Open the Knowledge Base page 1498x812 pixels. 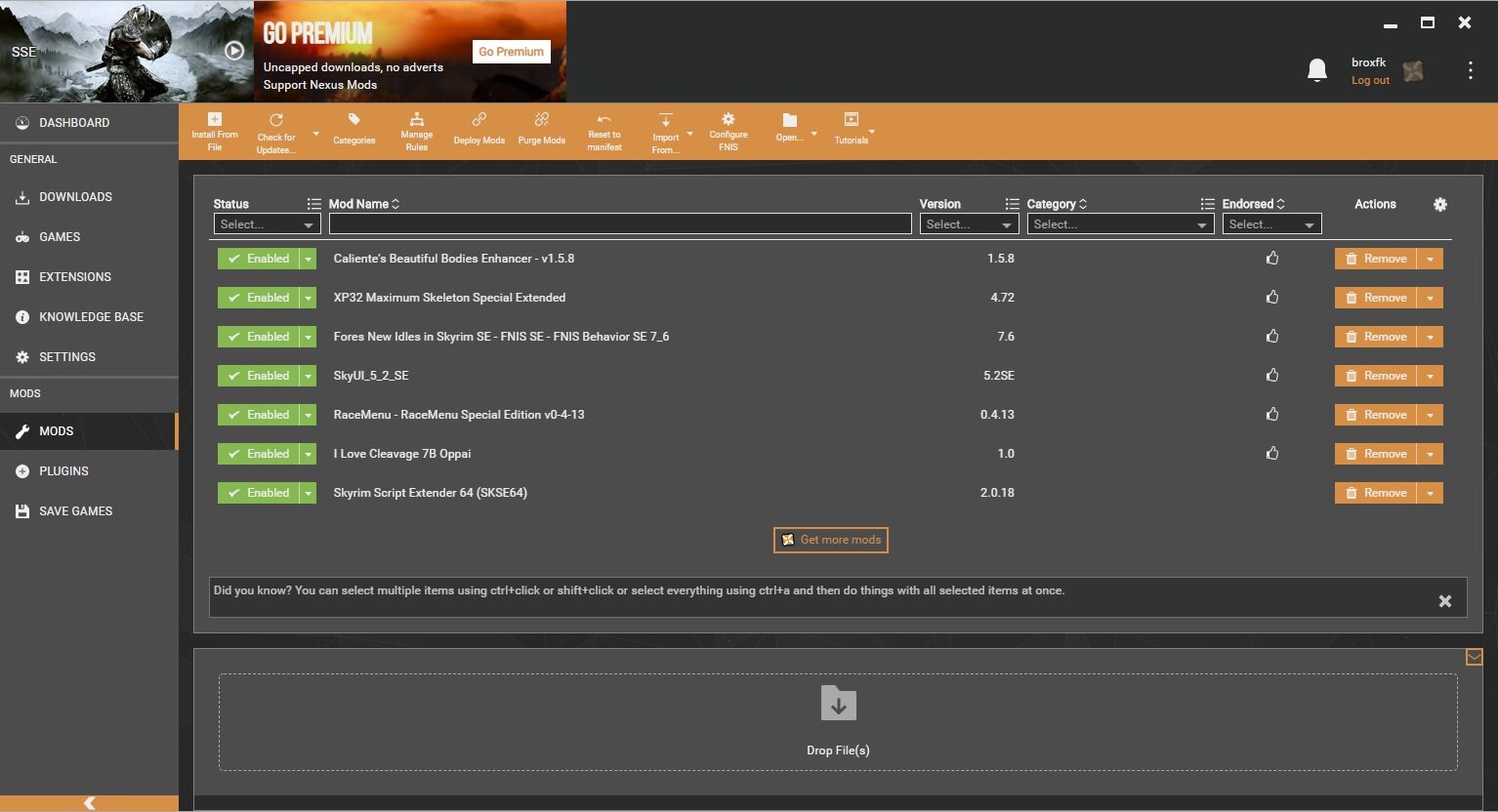(x=89, y=317)
